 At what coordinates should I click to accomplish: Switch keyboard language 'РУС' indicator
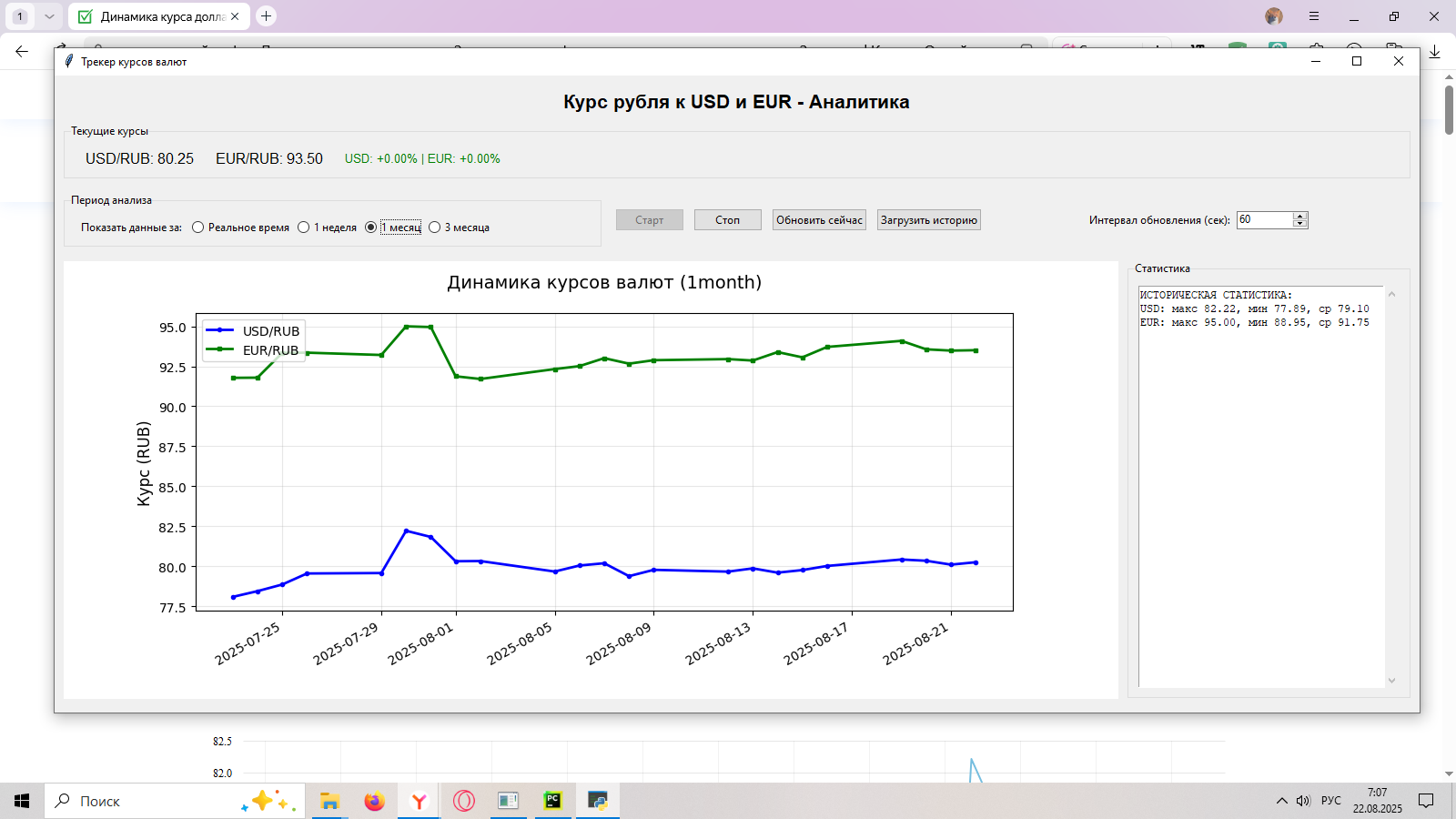click(x=1331, y=801)
